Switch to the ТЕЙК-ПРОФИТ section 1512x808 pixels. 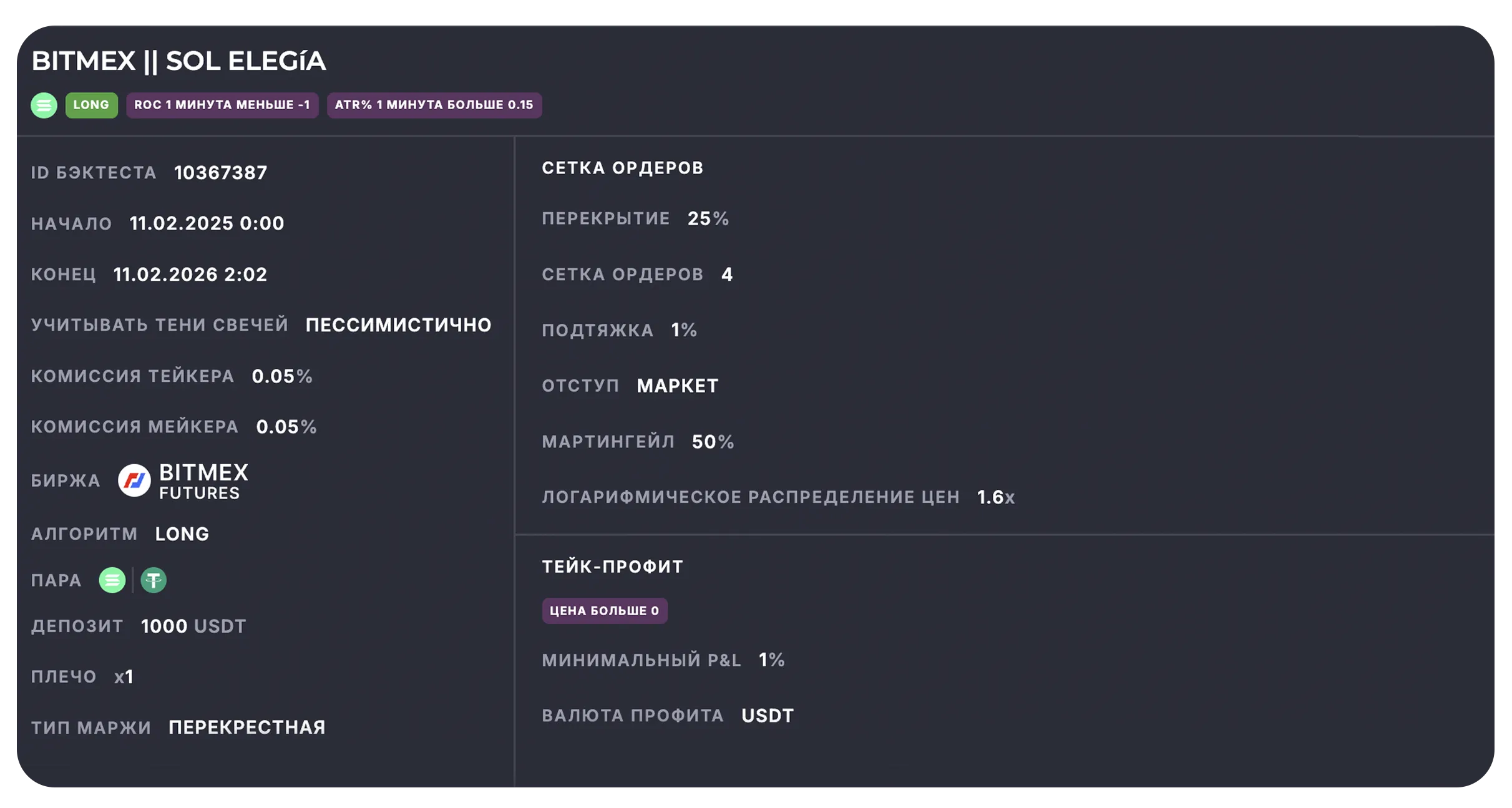pyautogui.click(x=612, y=566)
